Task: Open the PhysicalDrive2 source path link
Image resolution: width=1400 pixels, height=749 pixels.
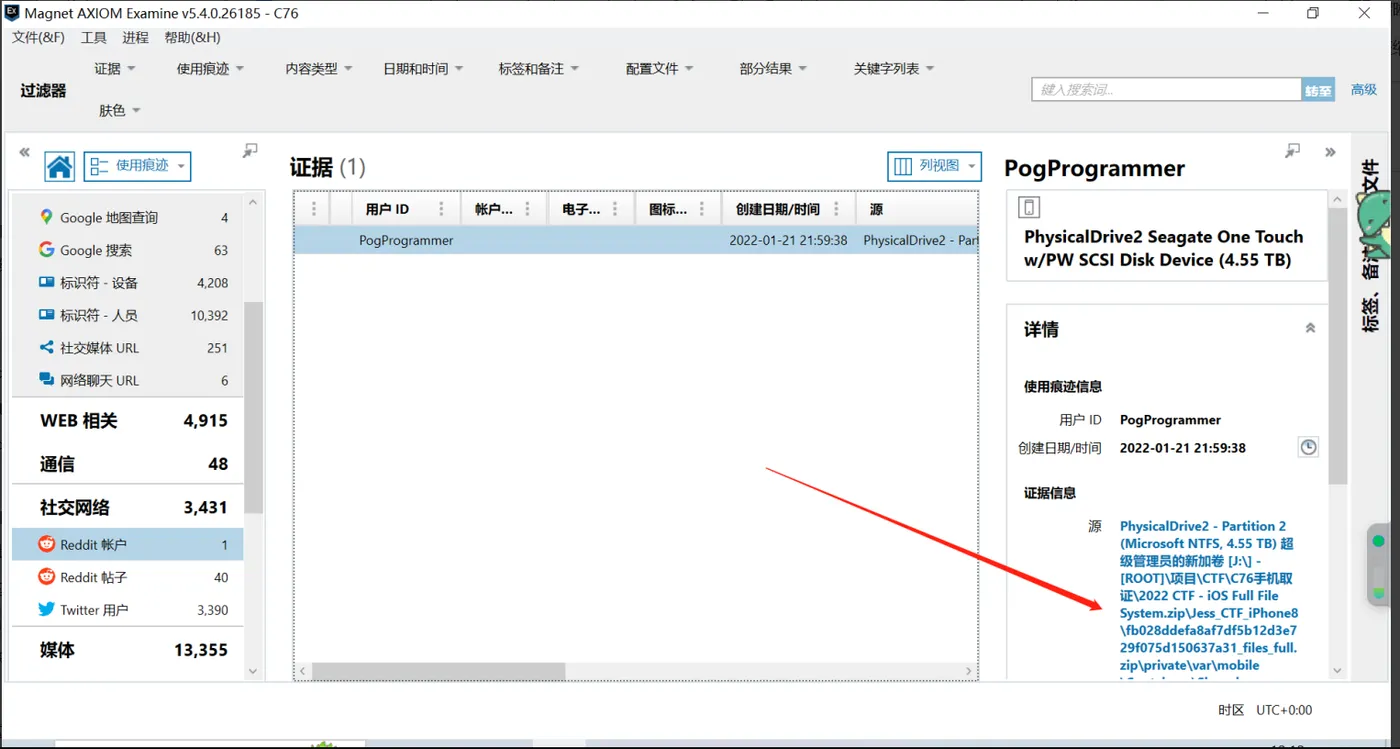Action: click(x=1209, y=600)
